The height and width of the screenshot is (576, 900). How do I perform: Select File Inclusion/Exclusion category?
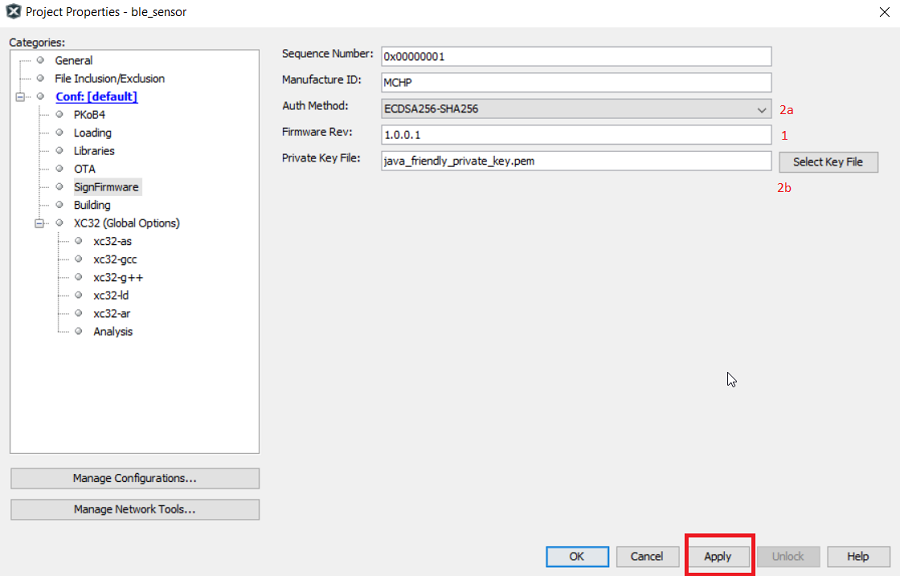[109, 79]
